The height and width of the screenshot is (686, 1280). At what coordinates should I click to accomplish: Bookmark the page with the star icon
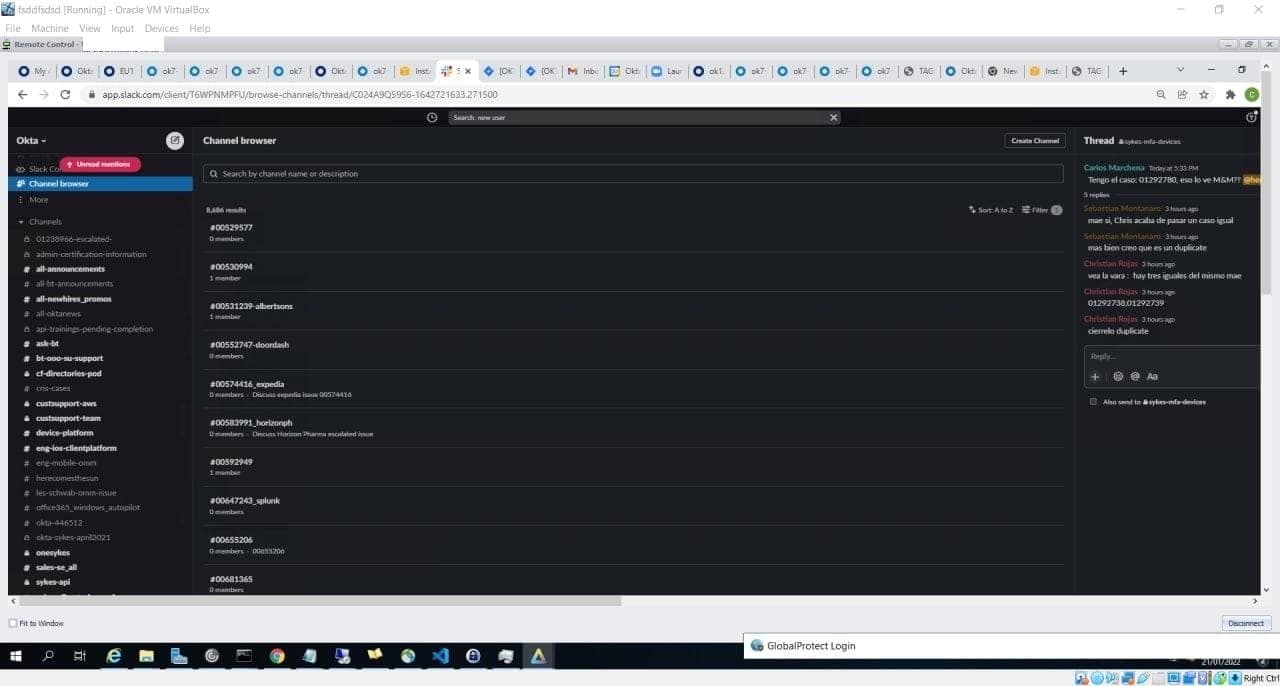[x=1204, y=94]
